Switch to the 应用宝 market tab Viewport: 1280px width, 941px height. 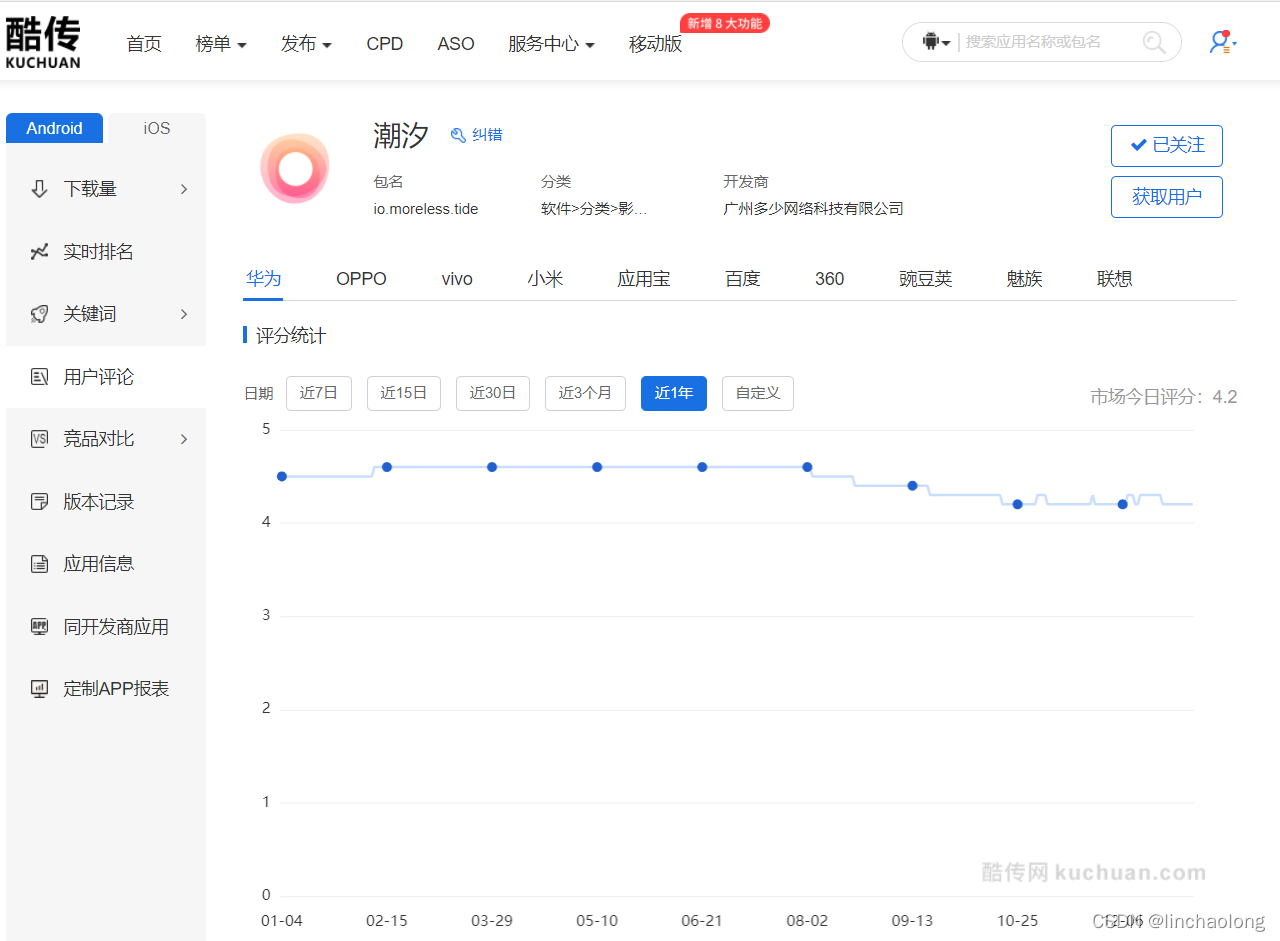tap(644, 279)
